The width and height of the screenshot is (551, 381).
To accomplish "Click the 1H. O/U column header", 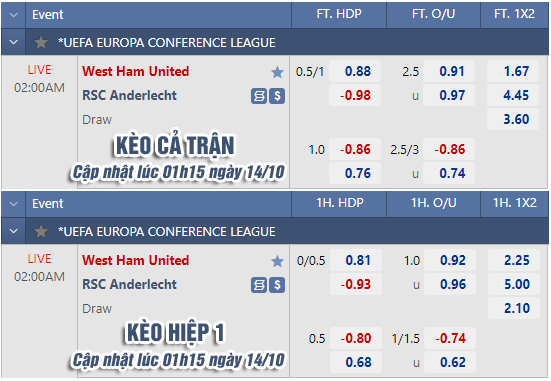I will (x=434, y=204).
